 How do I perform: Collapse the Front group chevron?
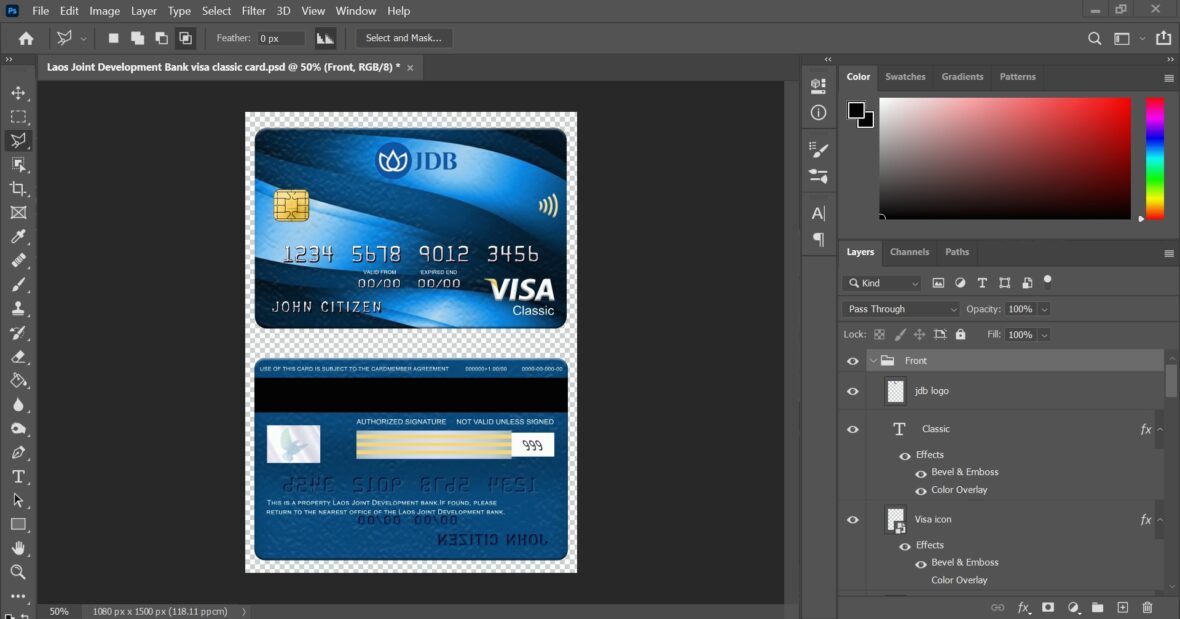(873, 361)
